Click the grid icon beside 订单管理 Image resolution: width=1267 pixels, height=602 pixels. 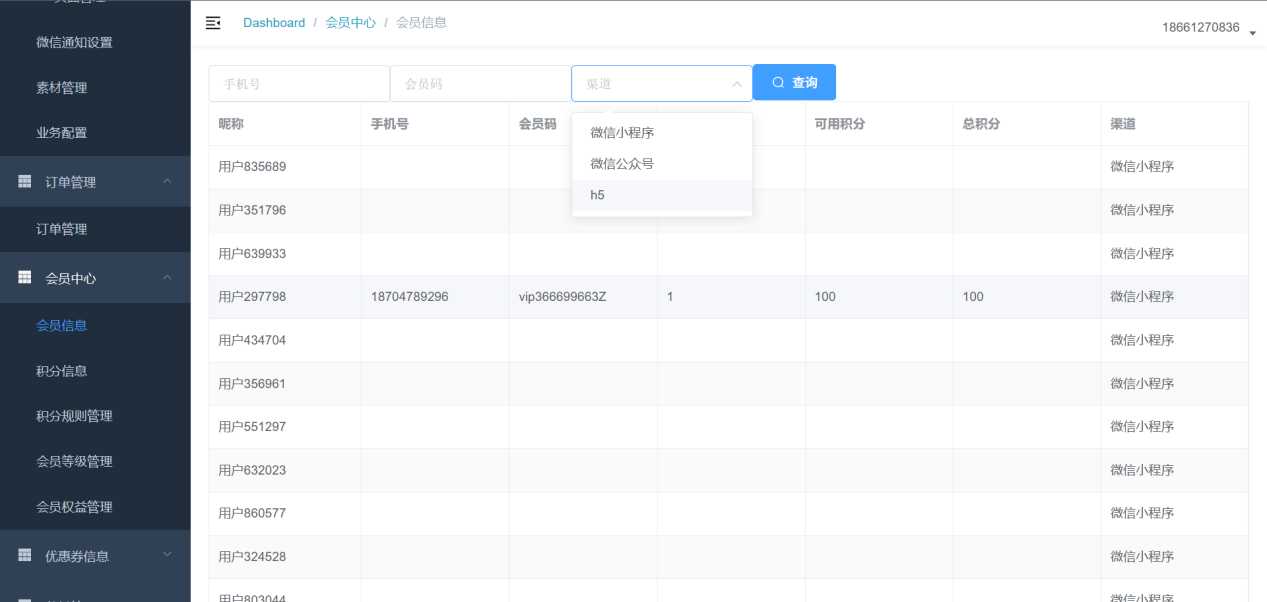[25, 182]
